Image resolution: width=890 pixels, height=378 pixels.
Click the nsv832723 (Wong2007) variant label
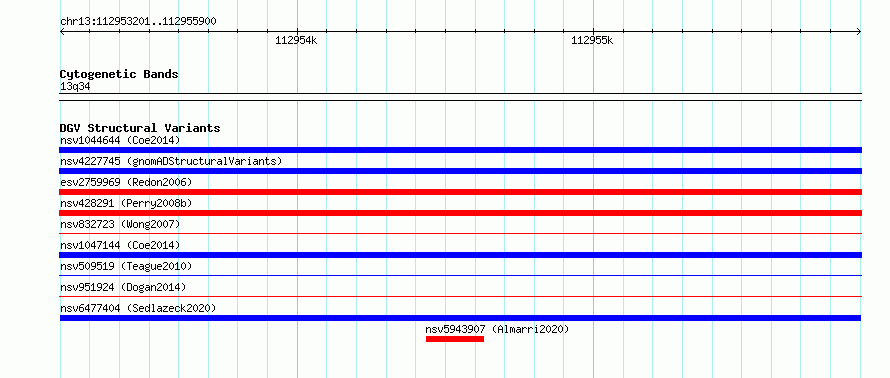(x=120, y=224)
